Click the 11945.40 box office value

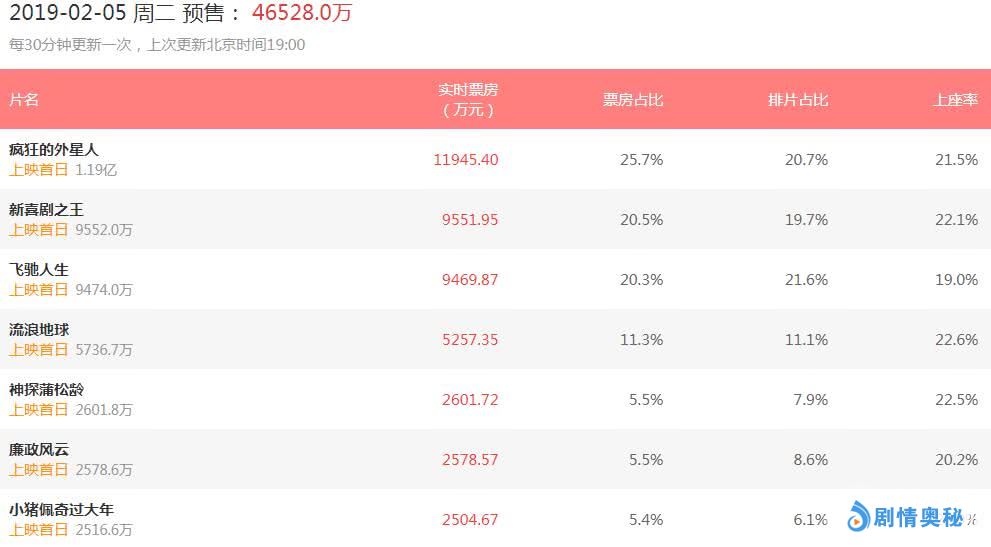pyautogui.click(x=466, y=160)
